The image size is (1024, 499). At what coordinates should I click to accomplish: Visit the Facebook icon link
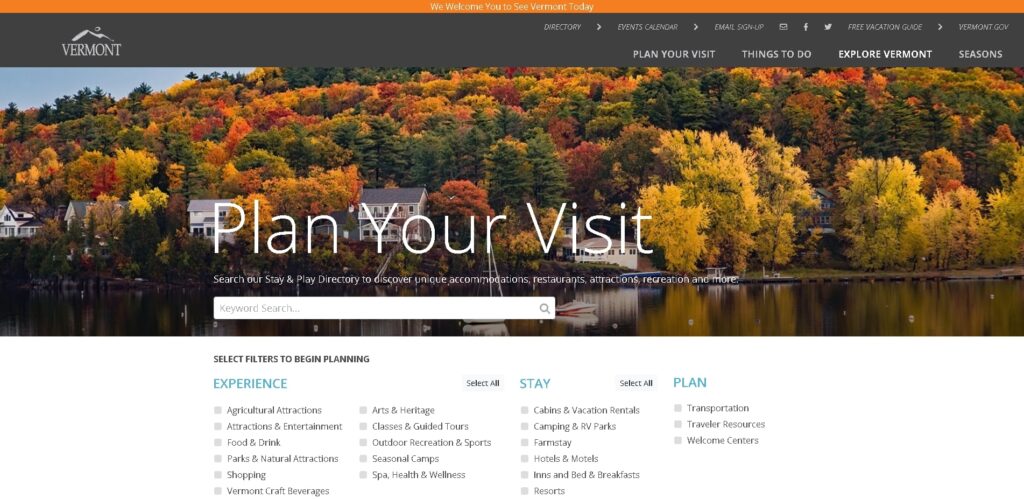point(806,27)
